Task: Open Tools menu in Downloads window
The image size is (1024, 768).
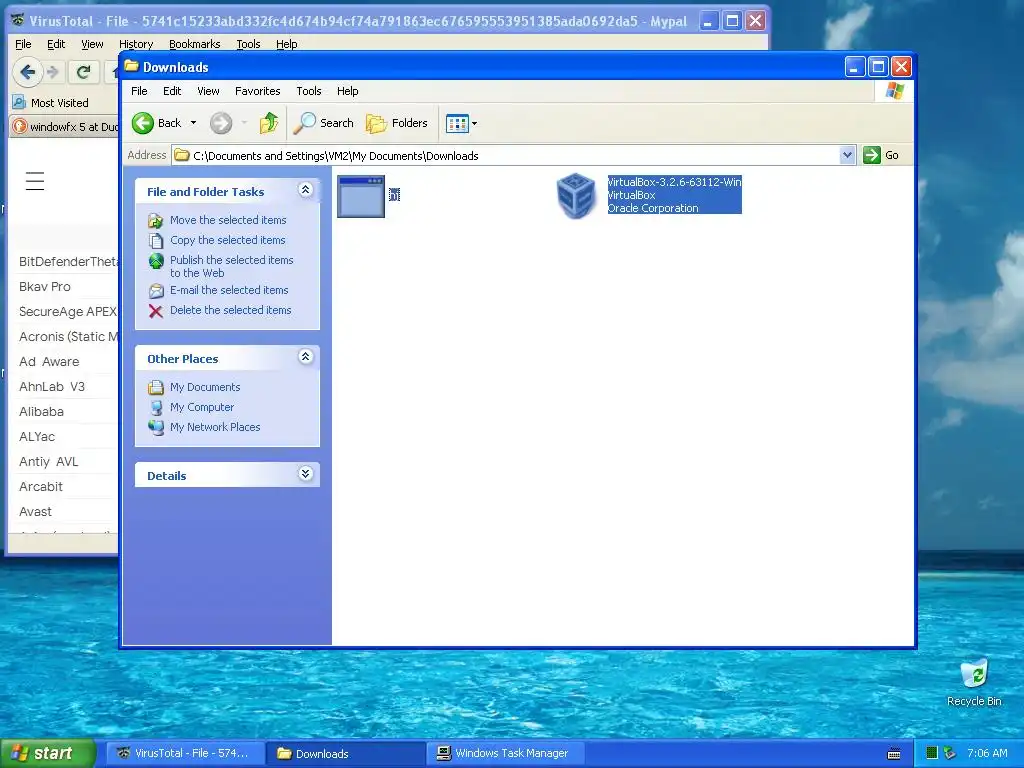Action: [309, 91]
